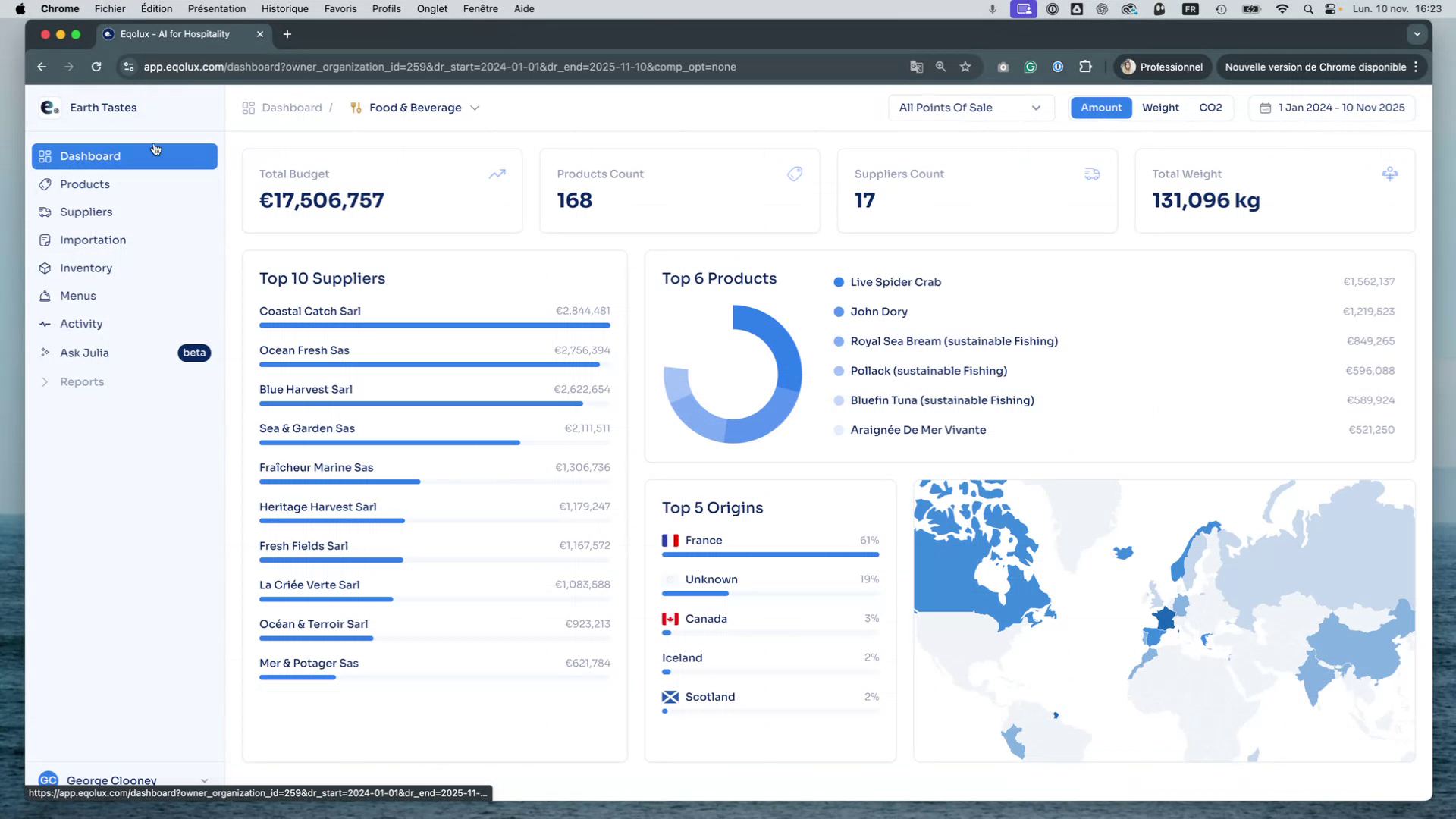Click the Activity pulse icon
The image size is (1456, 819).
click(x=45, y=324)
